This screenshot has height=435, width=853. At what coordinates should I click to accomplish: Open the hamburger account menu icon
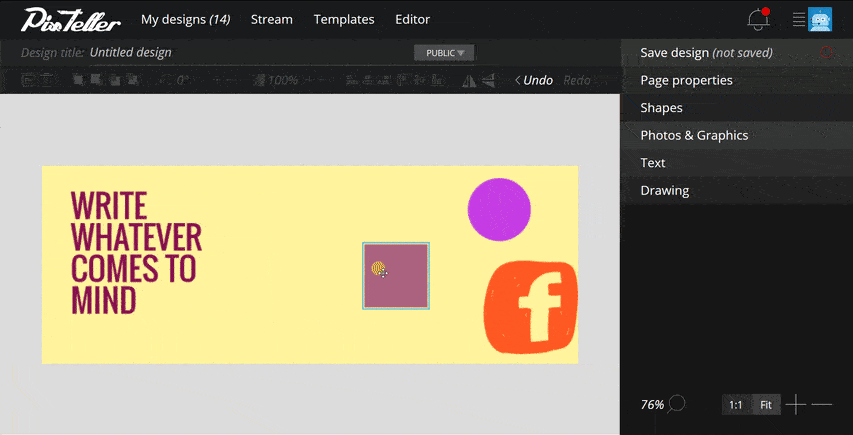pos(799,19)
